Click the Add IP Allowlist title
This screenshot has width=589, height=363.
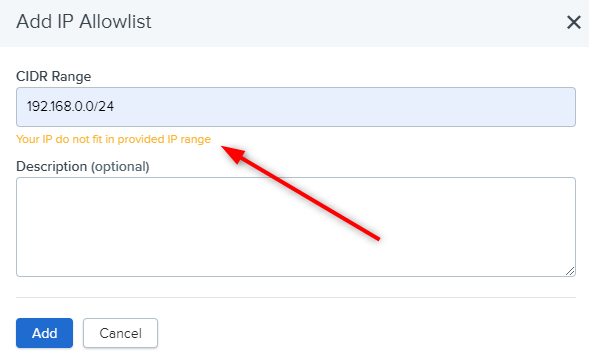point(84,21)
